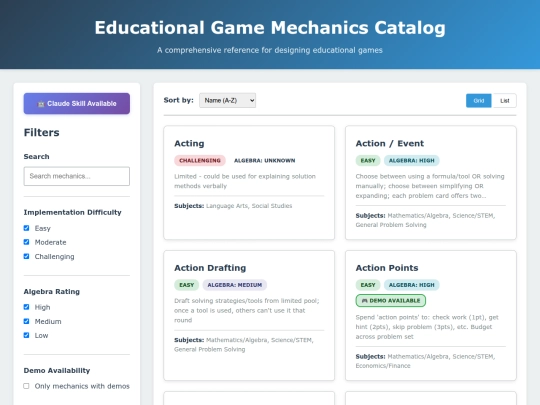The height and width of the screenshot is (405, 540).
Task: Uncheck the Low algebra rating checkbox
Action: tap(27, 335)
